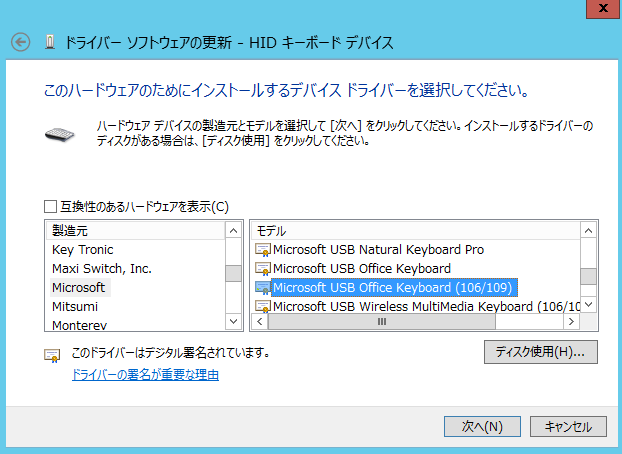Select Microsoft USB Office Keyboard model

point(362,269)
